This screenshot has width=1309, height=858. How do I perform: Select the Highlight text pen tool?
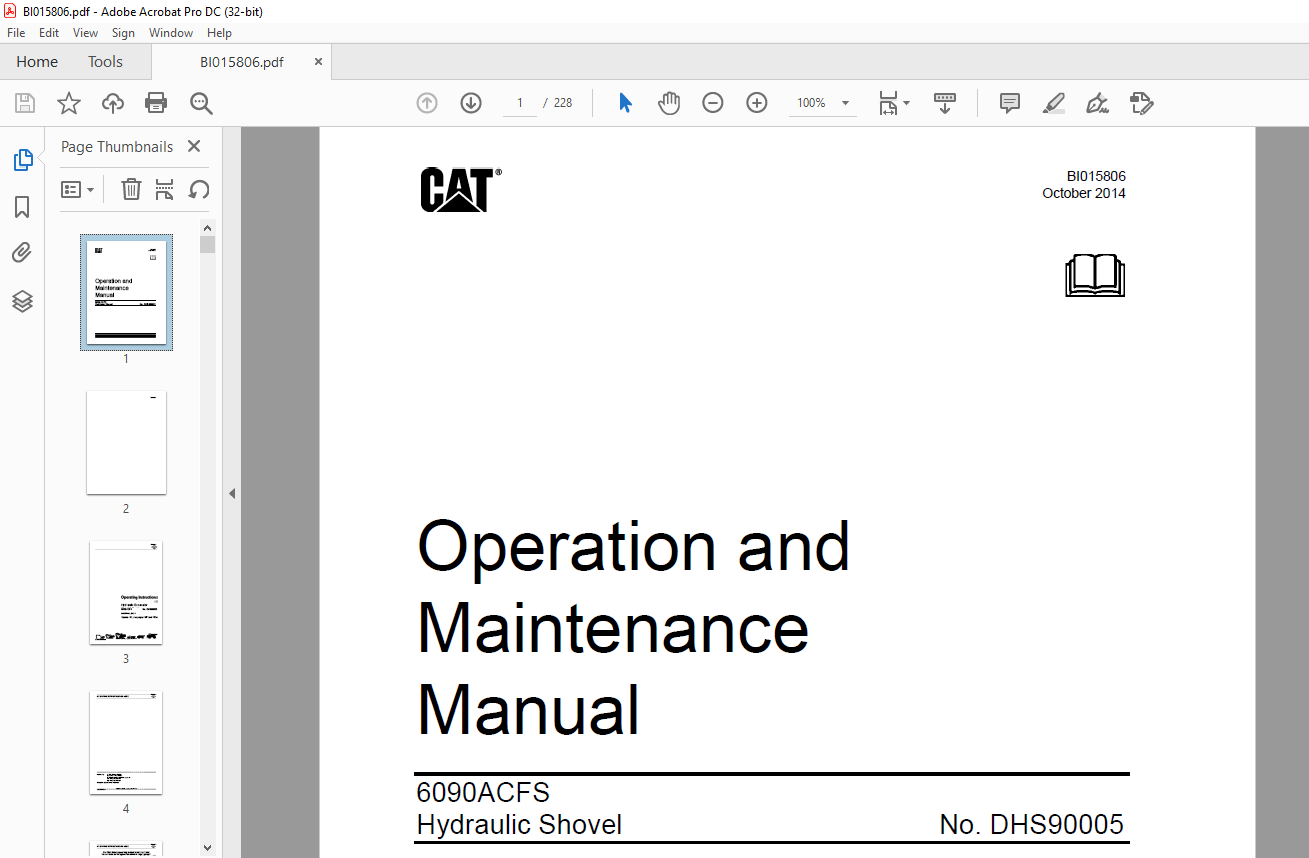pos(1054,103)
